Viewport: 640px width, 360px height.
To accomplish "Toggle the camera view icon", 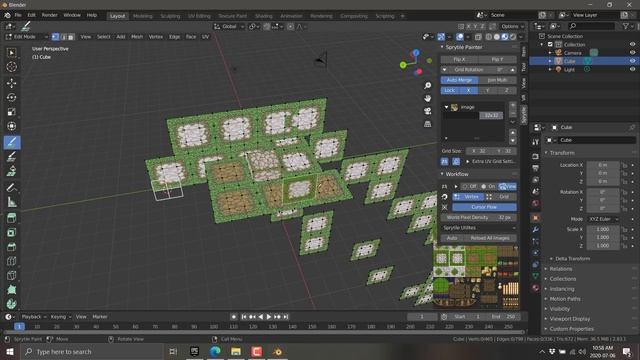I will point(427,111).
